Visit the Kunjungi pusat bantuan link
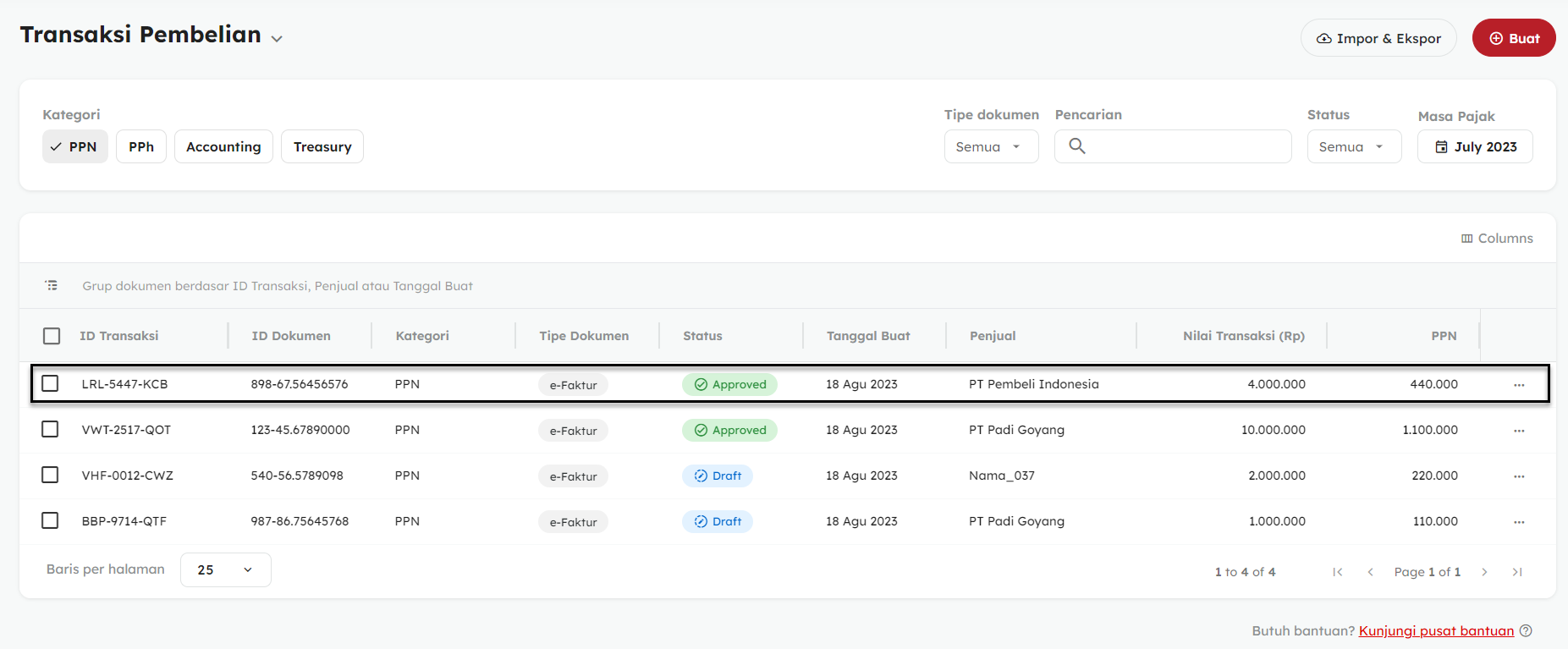 (1435, 630)
